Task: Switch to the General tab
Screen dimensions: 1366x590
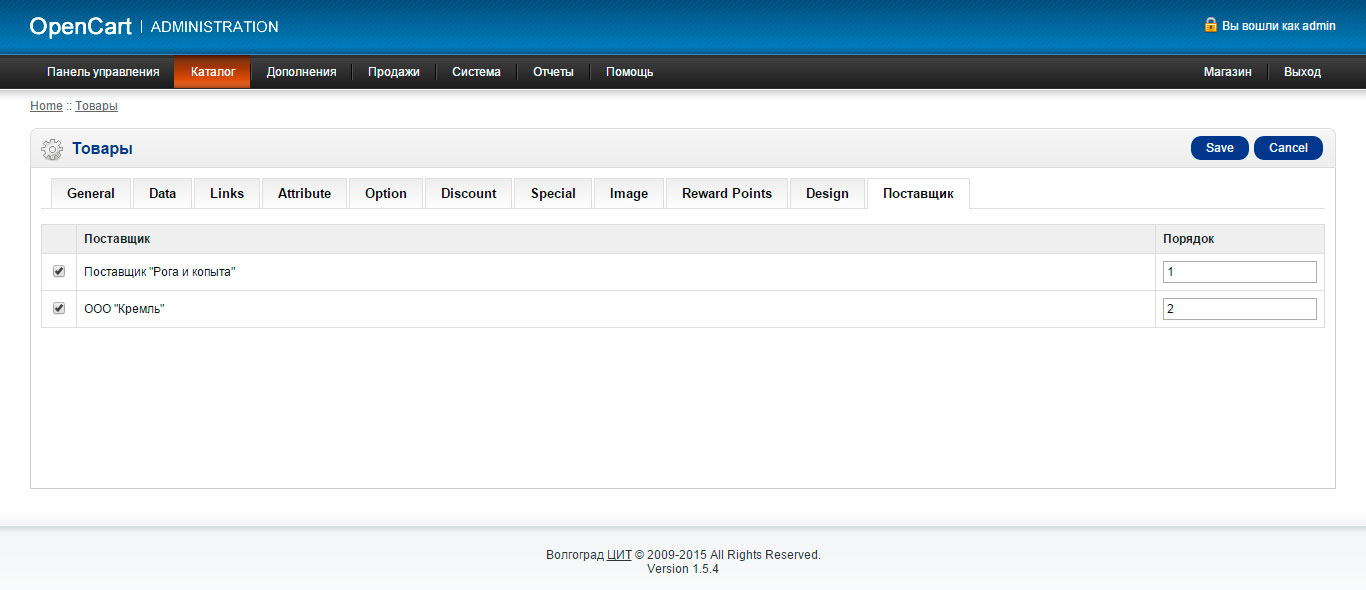Action: [91, 194]
